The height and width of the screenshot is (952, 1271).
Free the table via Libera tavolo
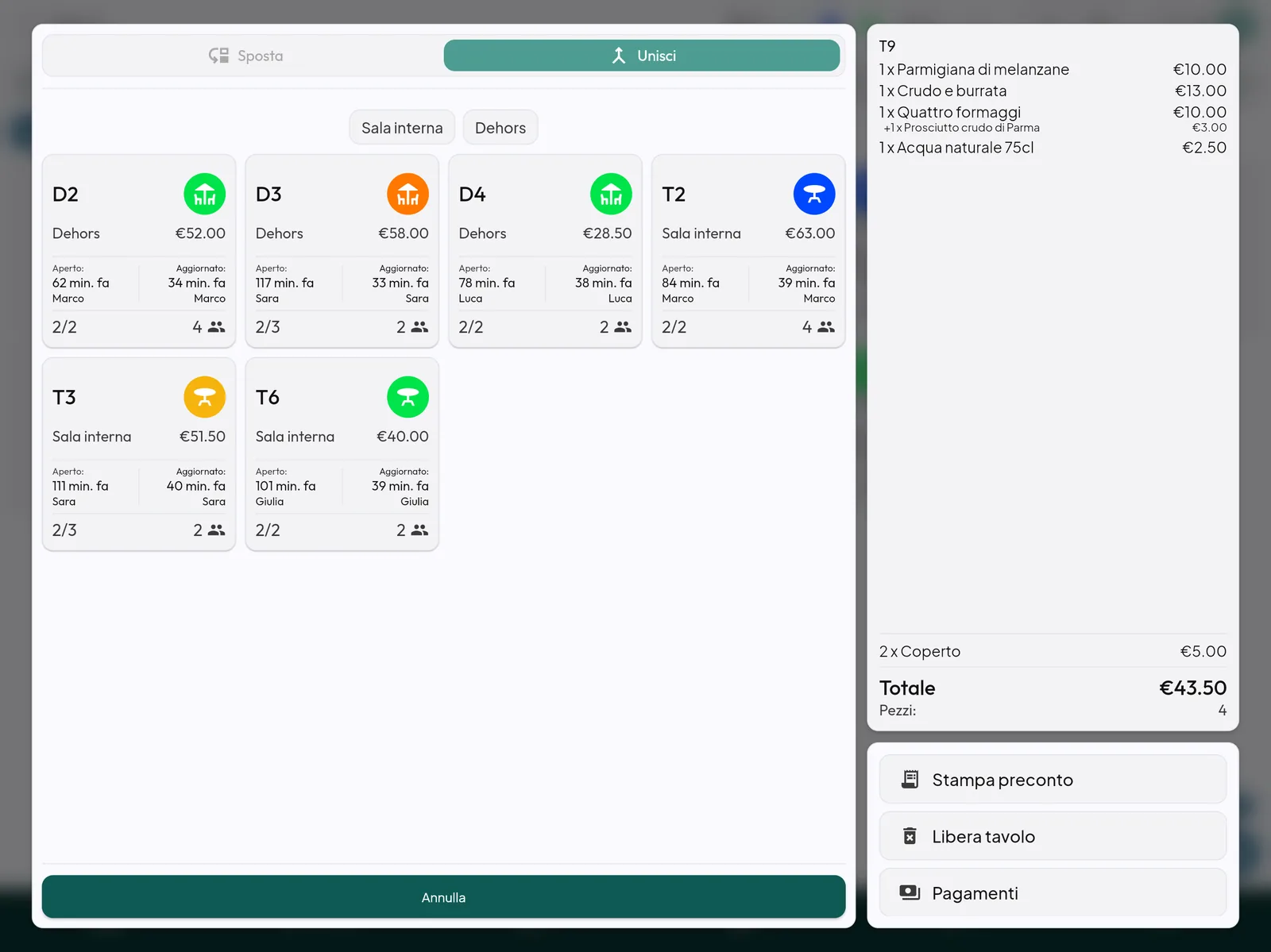[x=1053, y=836]
